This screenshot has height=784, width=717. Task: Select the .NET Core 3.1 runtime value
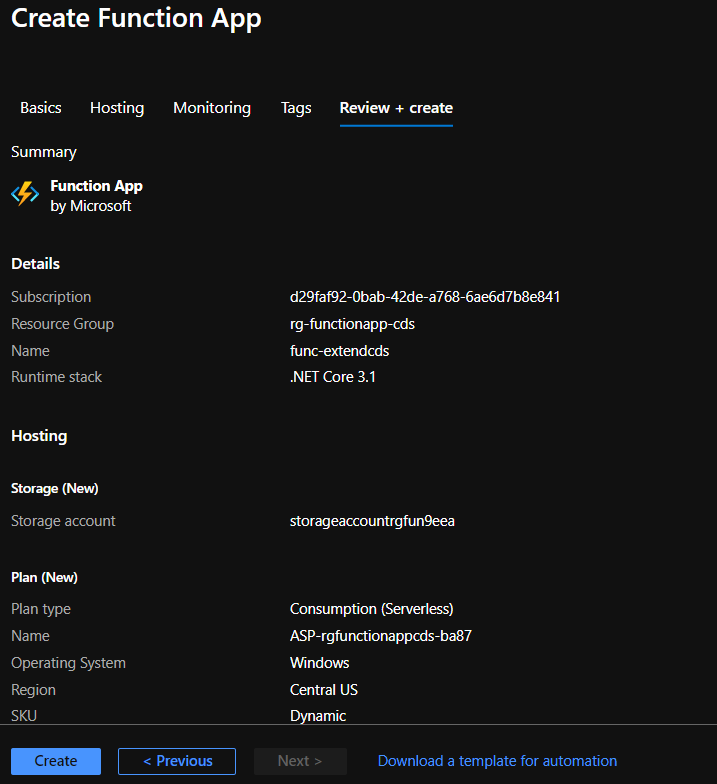(x=333, y=377)
